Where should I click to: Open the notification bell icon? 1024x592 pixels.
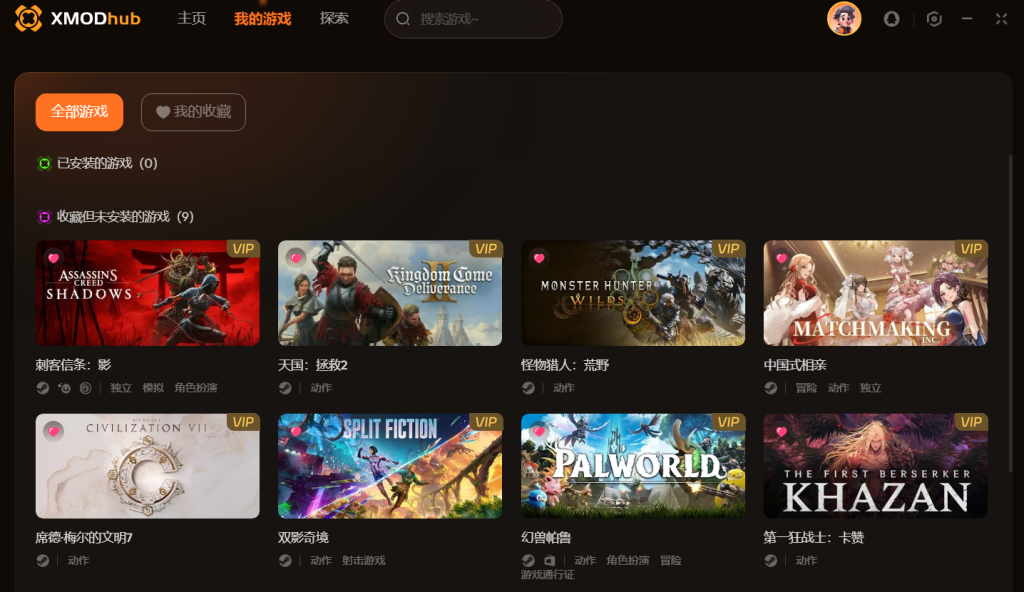(891, 19)
